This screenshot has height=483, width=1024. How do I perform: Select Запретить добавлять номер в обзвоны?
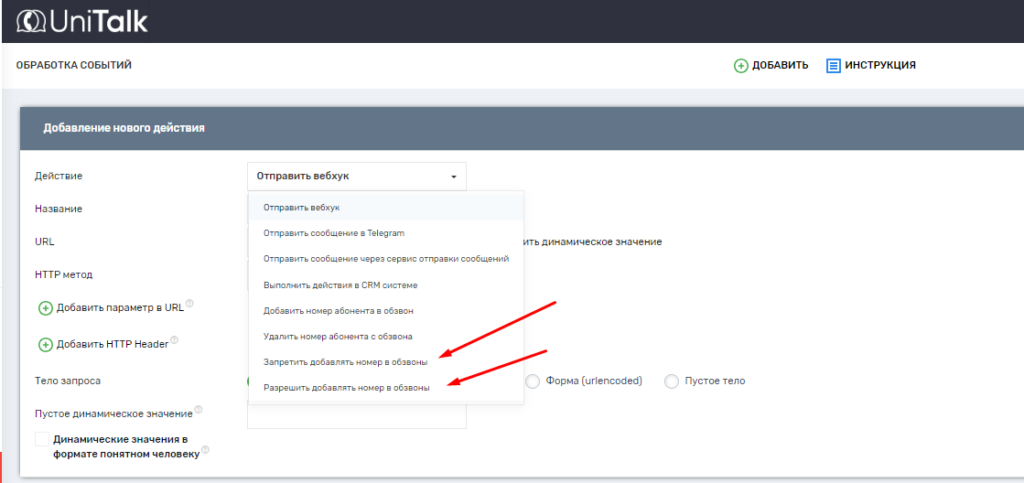point(345,361)
